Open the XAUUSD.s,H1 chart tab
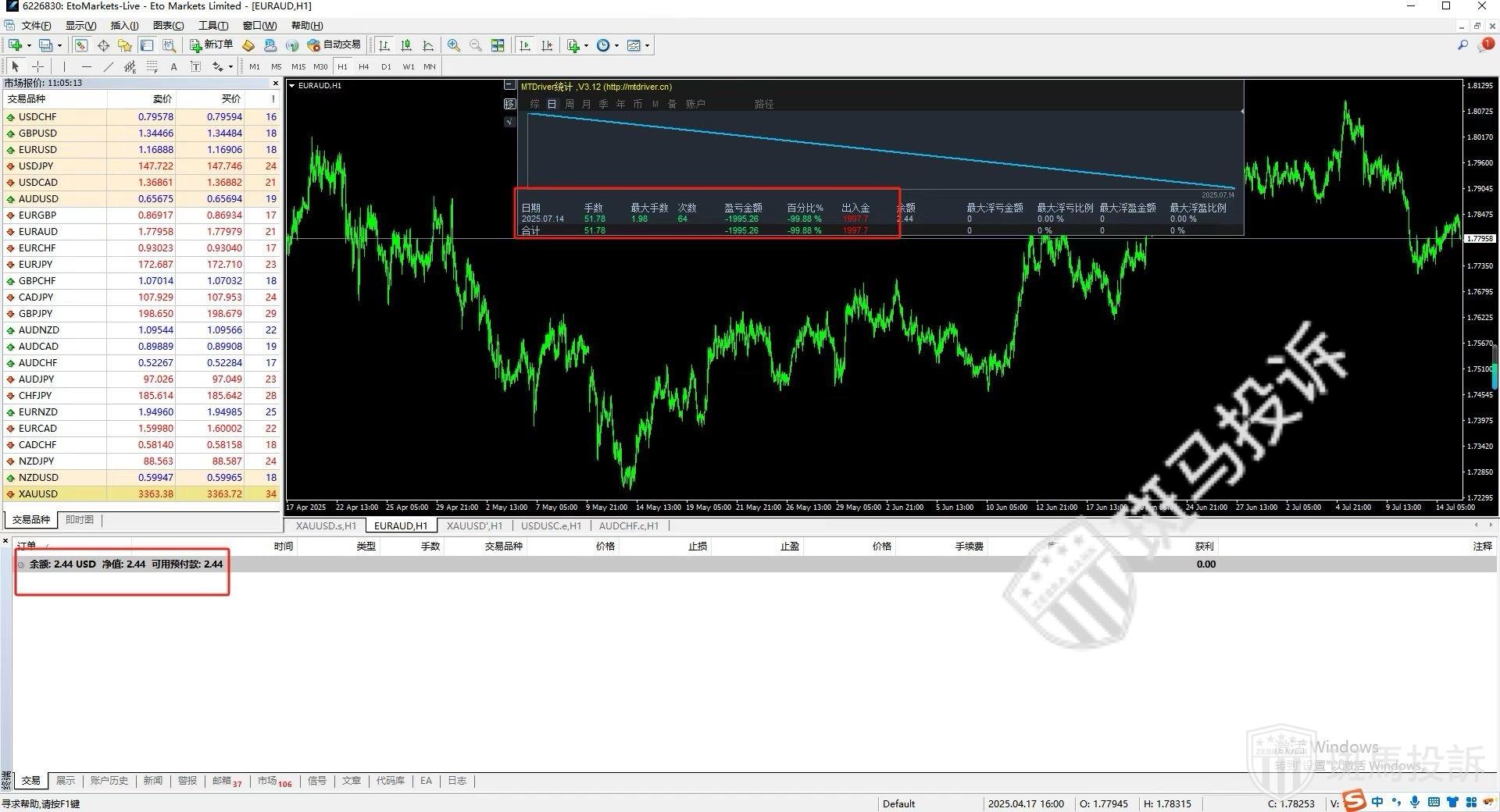The height and width of the screenshot is (812, 1500). (x=326, y=525)
